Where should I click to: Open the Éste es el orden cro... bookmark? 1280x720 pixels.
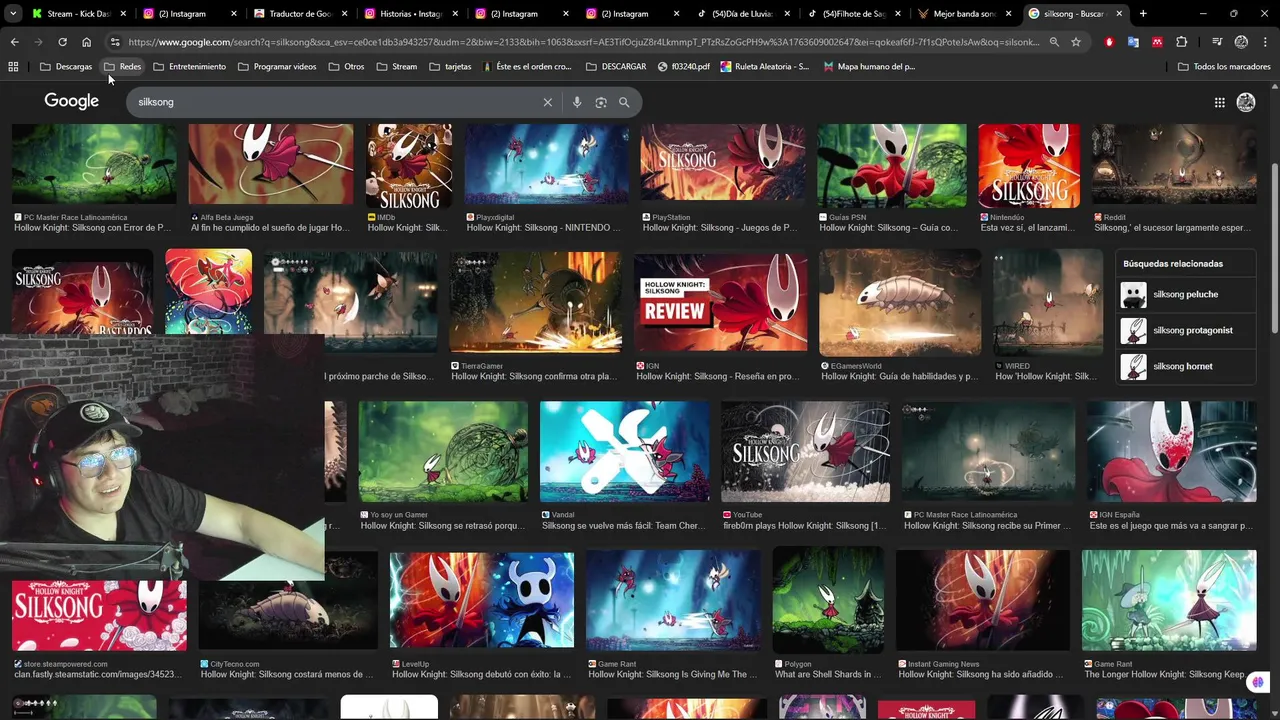click(x=527, y=66)
